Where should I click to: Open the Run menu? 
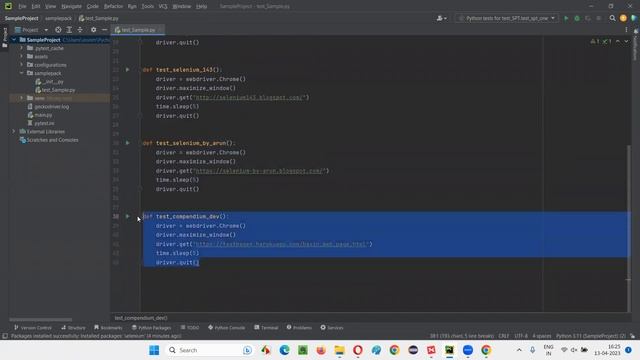pyautogui.click(x=132, y=6)
